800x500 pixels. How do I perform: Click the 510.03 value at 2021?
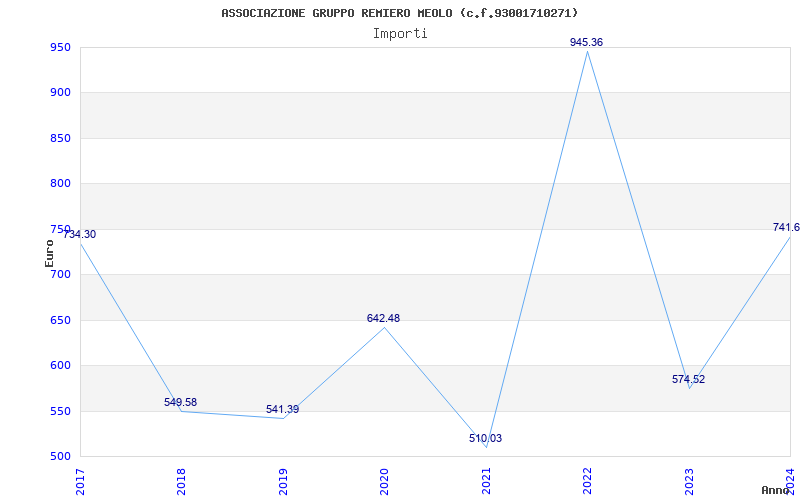pyautogui.click(x=485, y=439)
